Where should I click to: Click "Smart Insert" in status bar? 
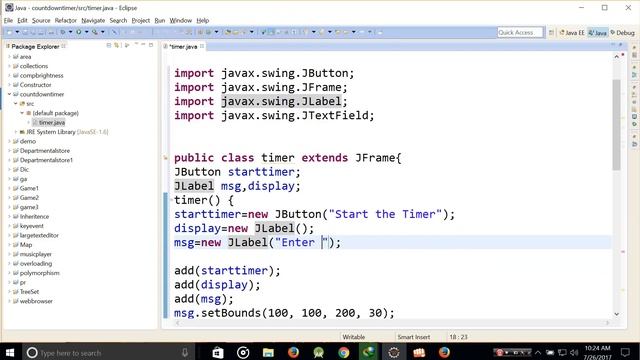coord(413,337)
